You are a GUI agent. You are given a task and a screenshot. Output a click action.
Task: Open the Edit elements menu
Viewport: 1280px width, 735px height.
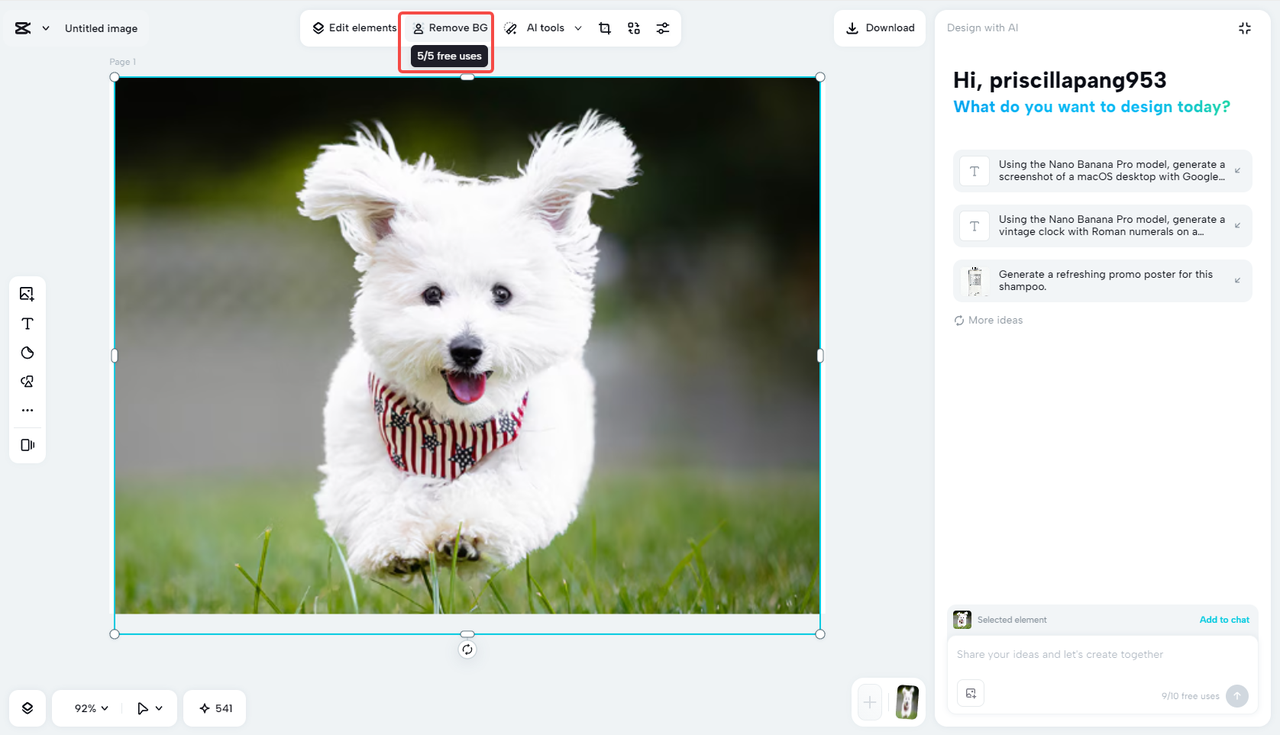point(356,28)
